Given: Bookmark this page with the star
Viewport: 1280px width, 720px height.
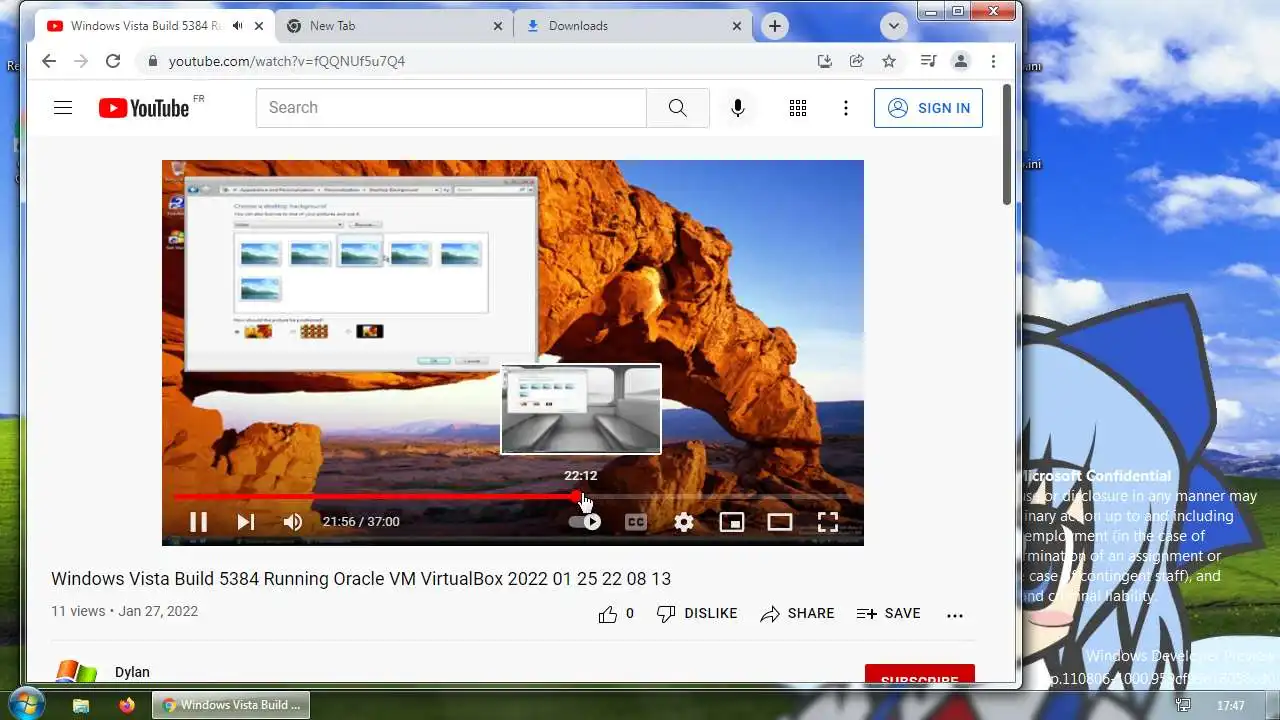Looking at the screenshot, I should 889,61.
